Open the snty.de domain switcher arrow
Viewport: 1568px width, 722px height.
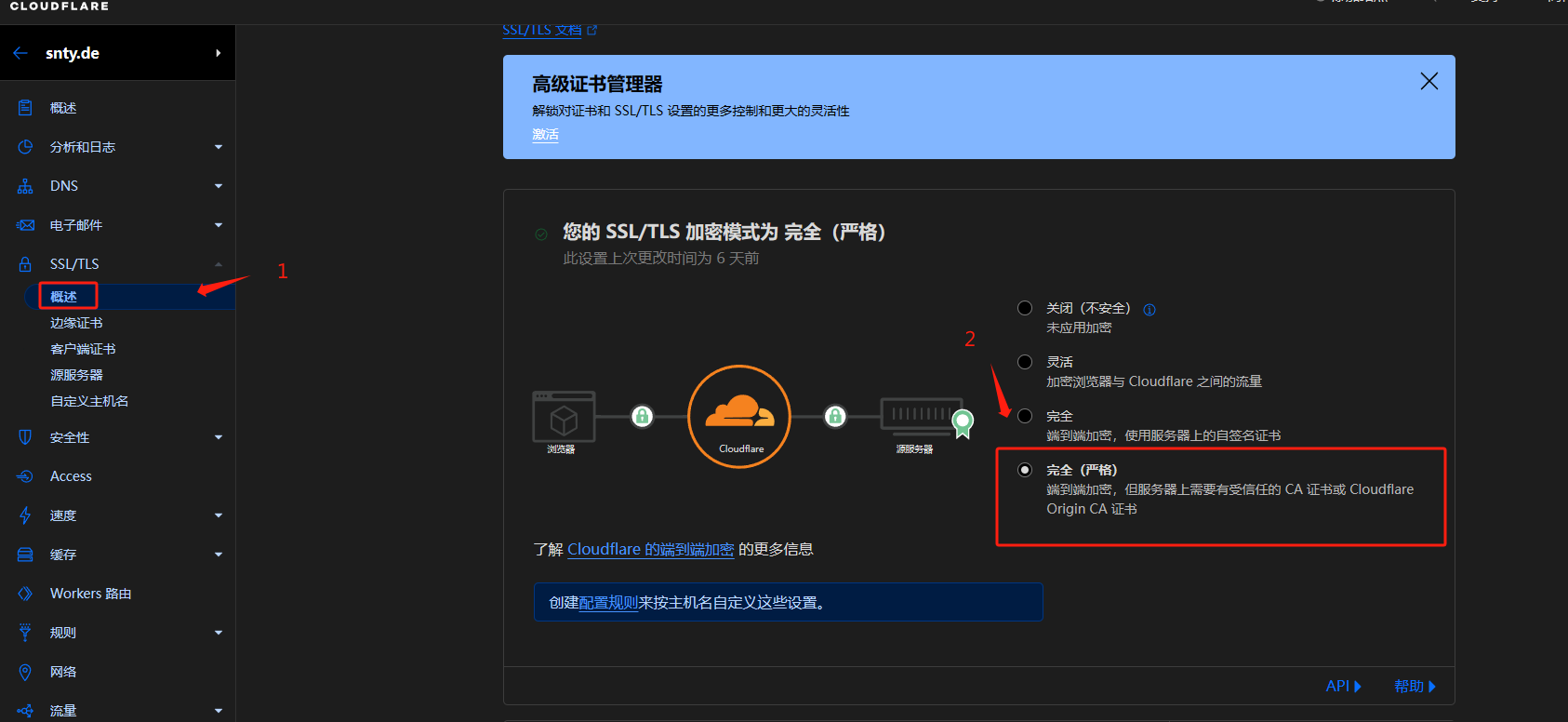219,53
